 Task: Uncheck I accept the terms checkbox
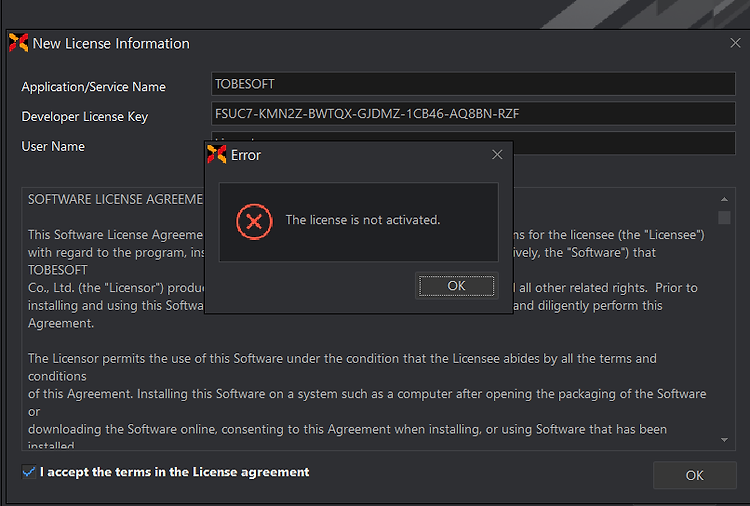[x=29, y=472]
